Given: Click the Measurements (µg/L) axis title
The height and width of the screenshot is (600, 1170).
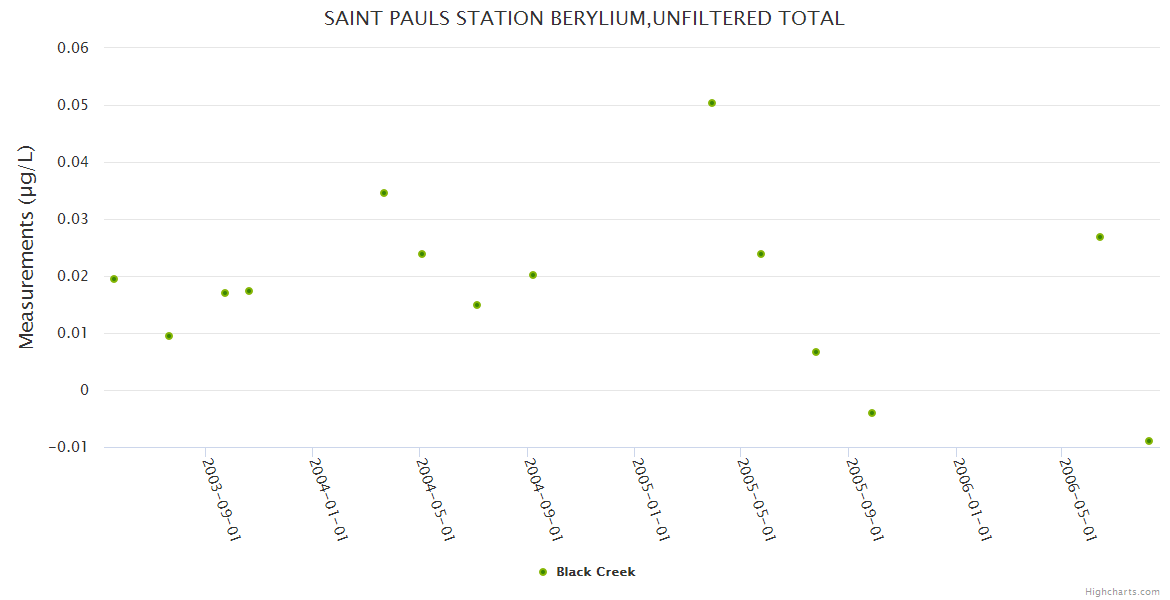Looking at the screenshot, I should pos(27,247).
